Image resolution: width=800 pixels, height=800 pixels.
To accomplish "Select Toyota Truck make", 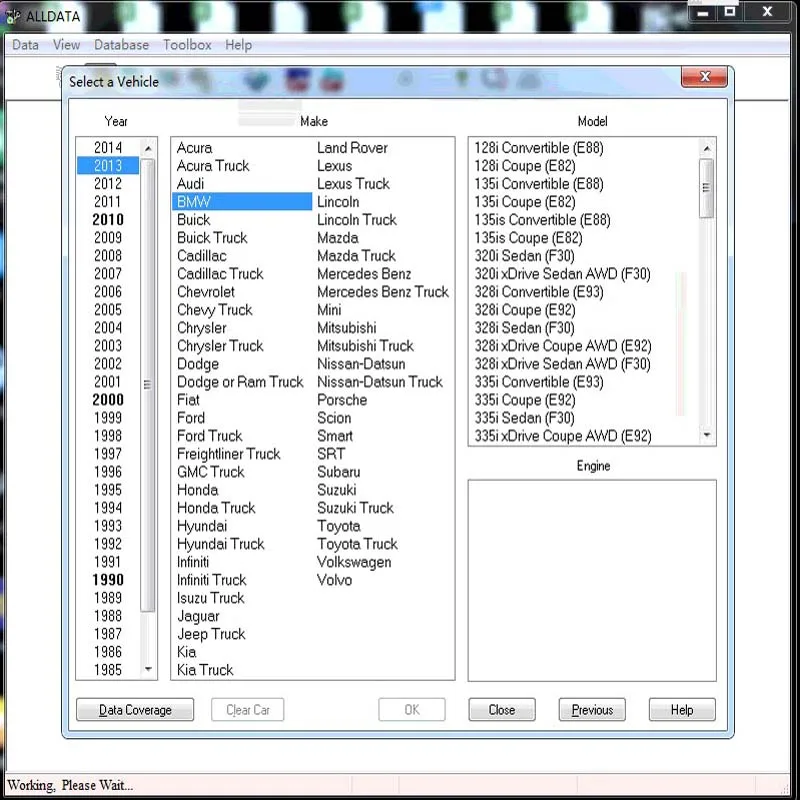I will 357,544.
